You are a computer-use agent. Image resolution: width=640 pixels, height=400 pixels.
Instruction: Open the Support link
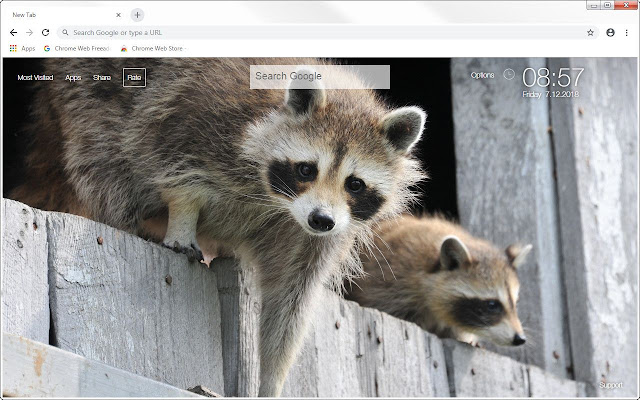[x=611, y=385]
